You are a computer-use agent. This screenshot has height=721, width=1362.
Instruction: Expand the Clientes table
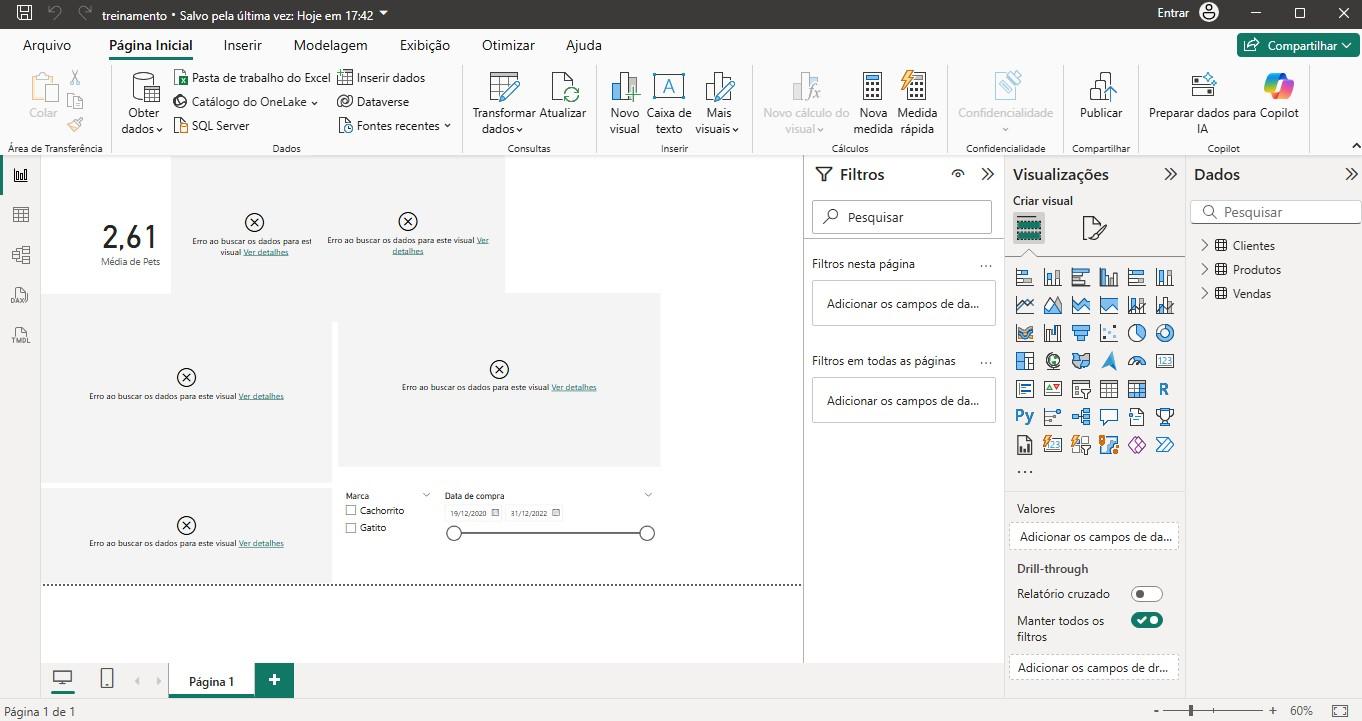[1204, 245]
